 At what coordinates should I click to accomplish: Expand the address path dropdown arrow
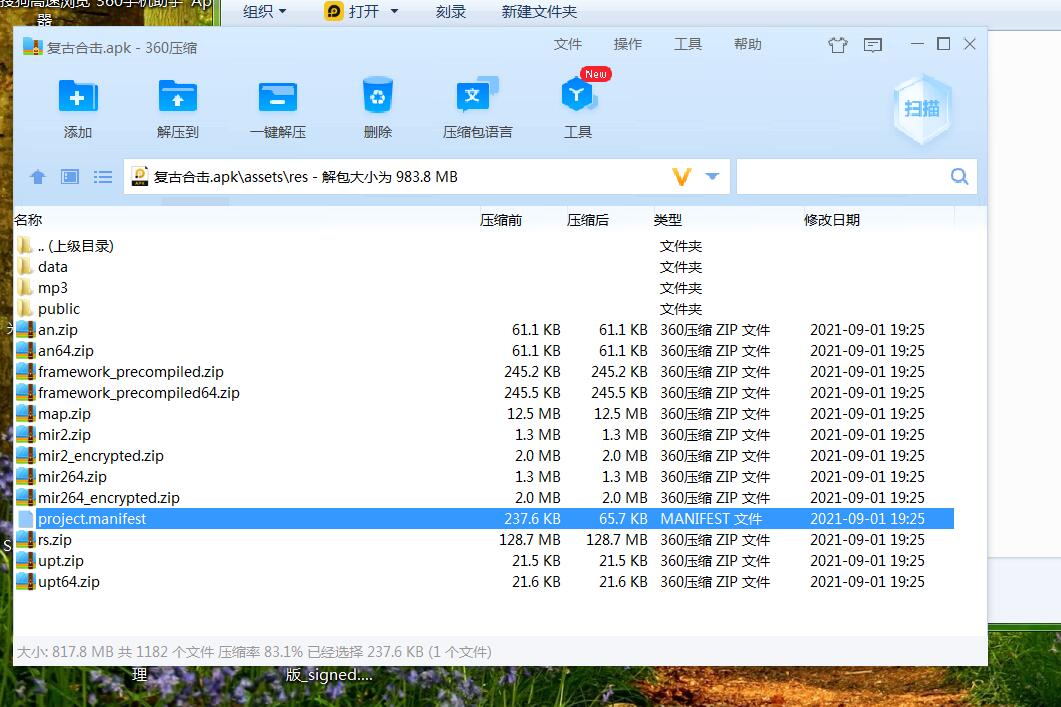click(712, 177)
